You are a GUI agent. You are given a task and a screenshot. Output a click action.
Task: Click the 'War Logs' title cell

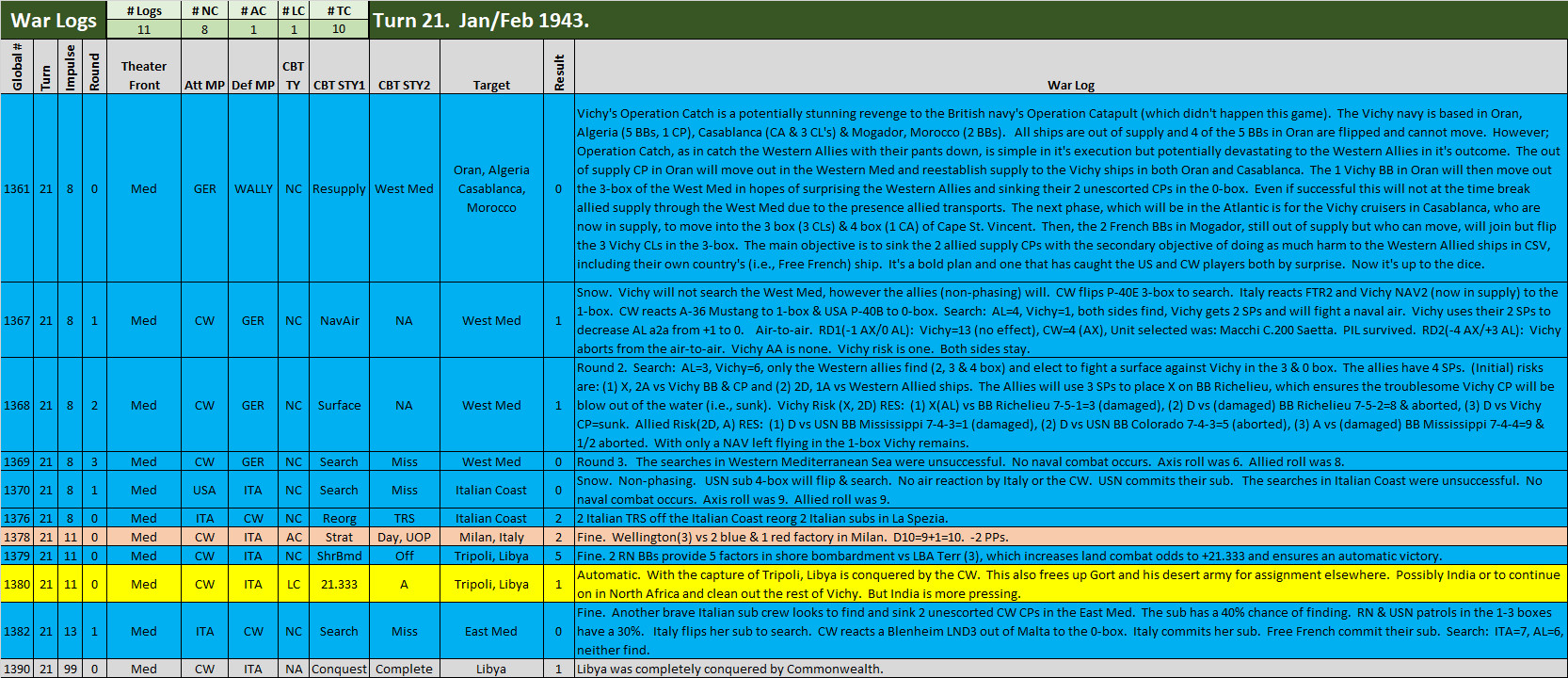54,20
